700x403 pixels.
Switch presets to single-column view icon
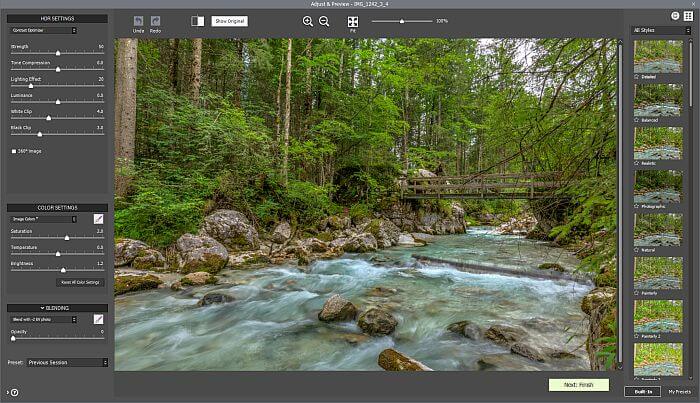675,16
